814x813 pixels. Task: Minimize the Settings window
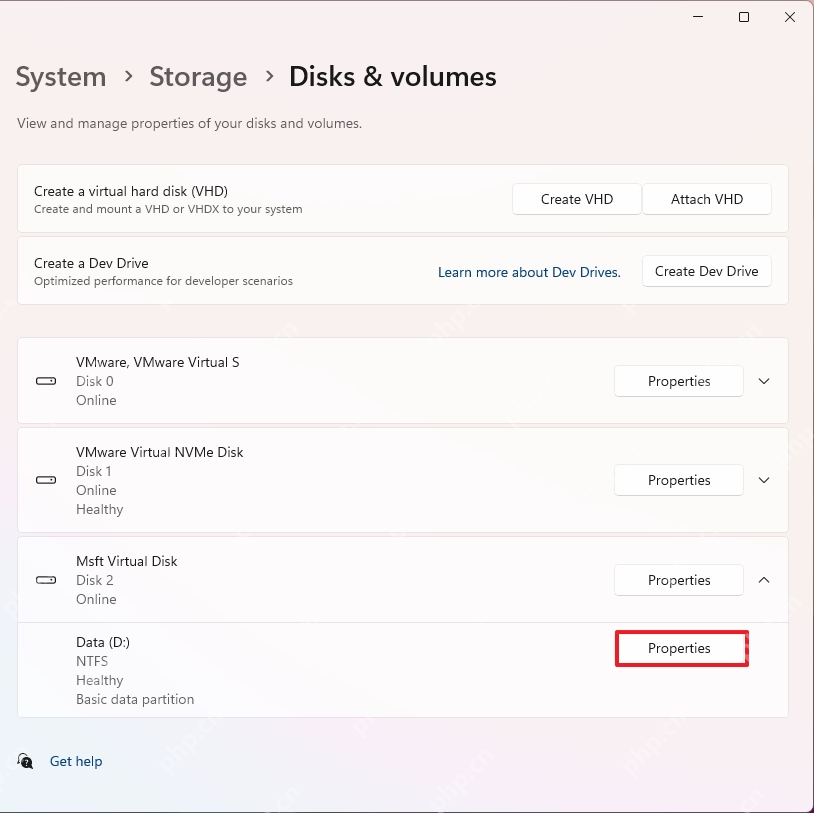pos(698,17)
